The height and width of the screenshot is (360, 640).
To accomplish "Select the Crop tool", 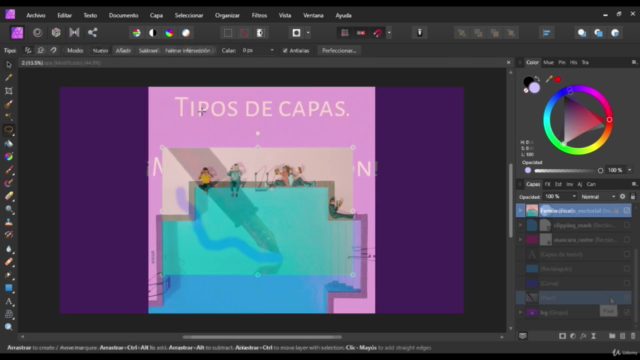I will tap(9, 91).
